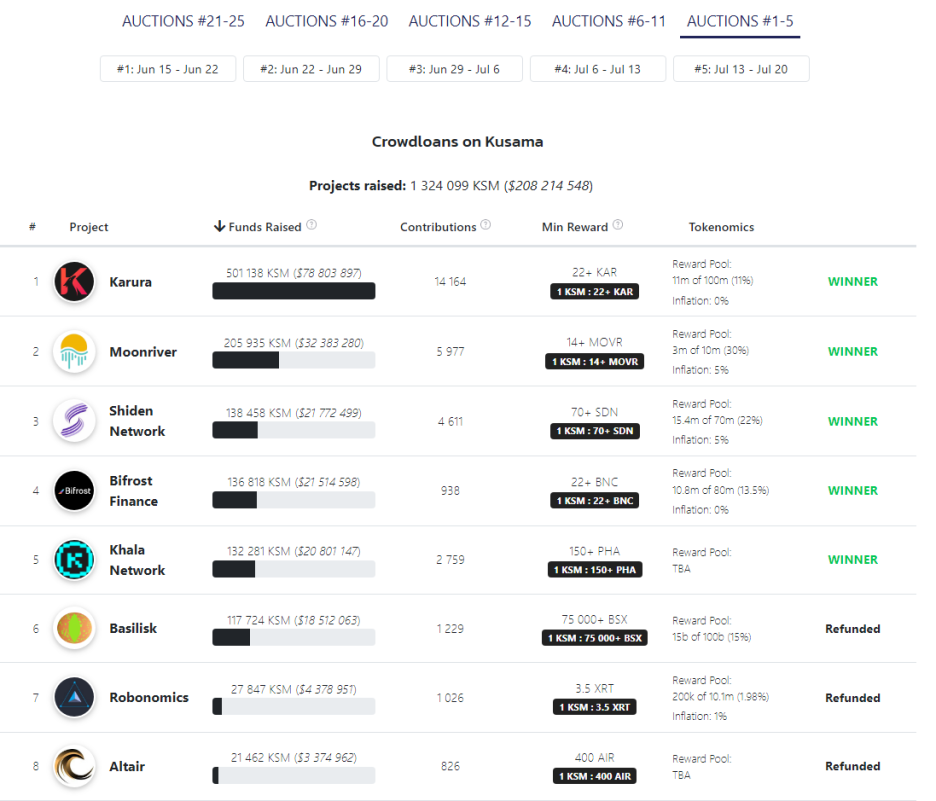This screenshot has width=936, height=801.
Task: Open the Karura project logo
Action: pos(74,281)
